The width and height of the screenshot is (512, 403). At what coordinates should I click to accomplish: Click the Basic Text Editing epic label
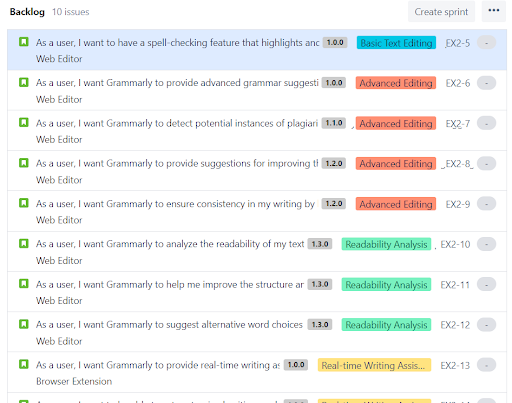pos(396,43)
